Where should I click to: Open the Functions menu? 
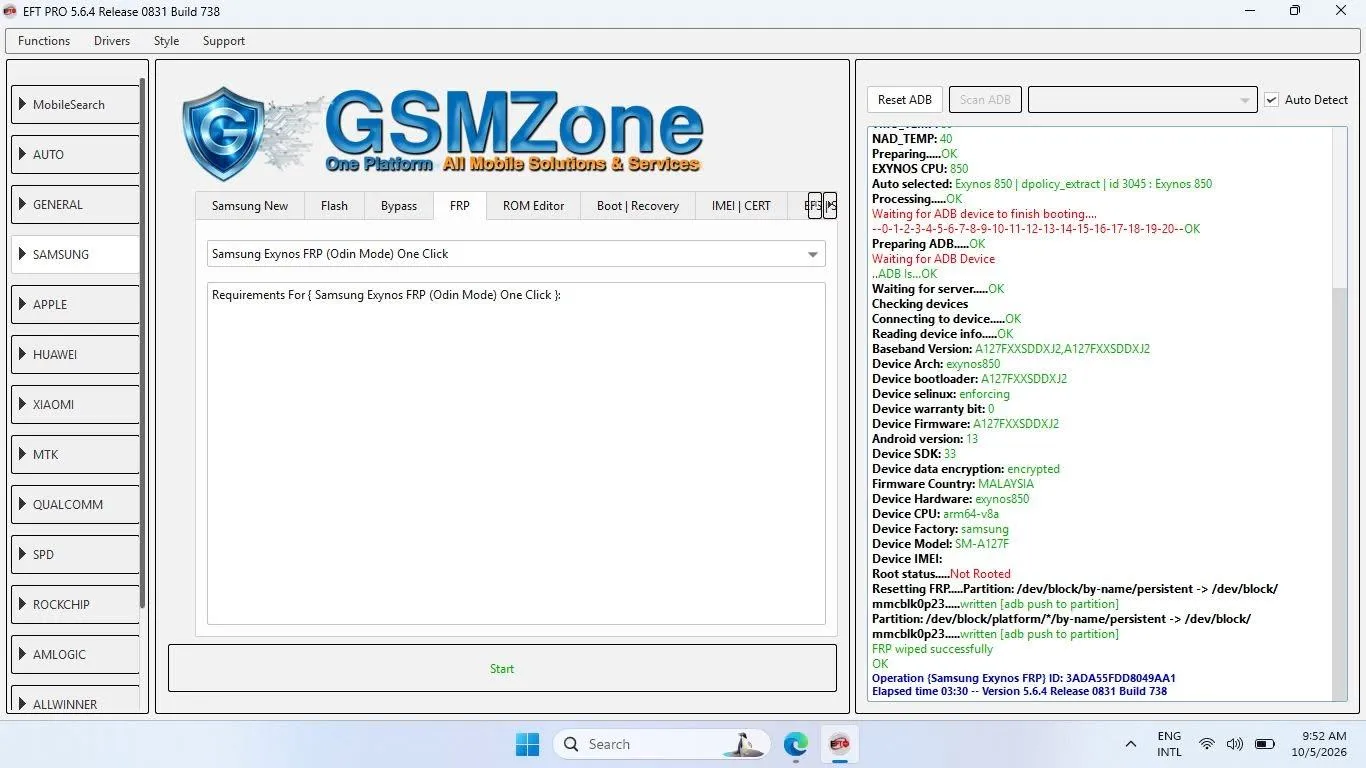44,41
